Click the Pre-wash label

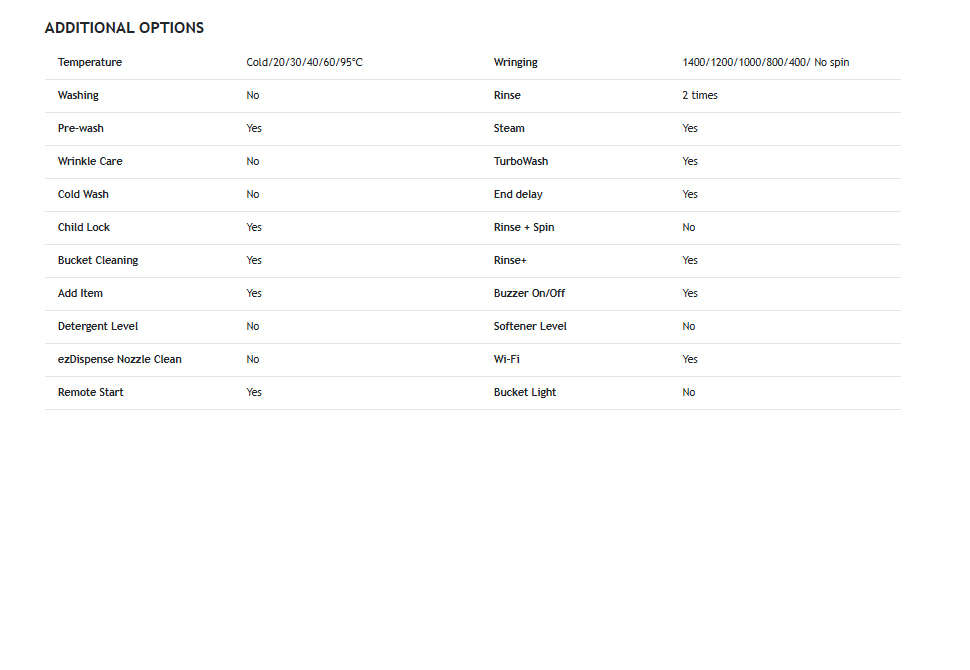(x=80, y=129)
